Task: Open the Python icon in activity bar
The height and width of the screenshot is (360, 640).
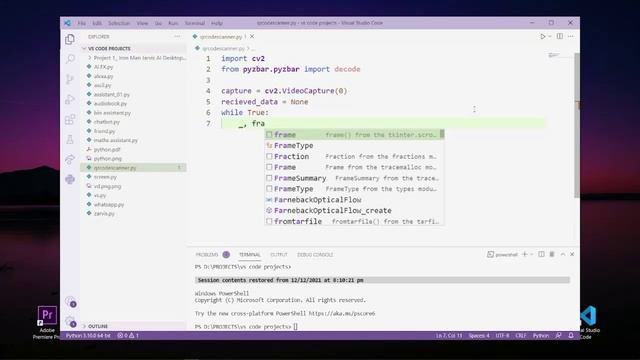Action: pyautogui.click(x=70, y=179)
